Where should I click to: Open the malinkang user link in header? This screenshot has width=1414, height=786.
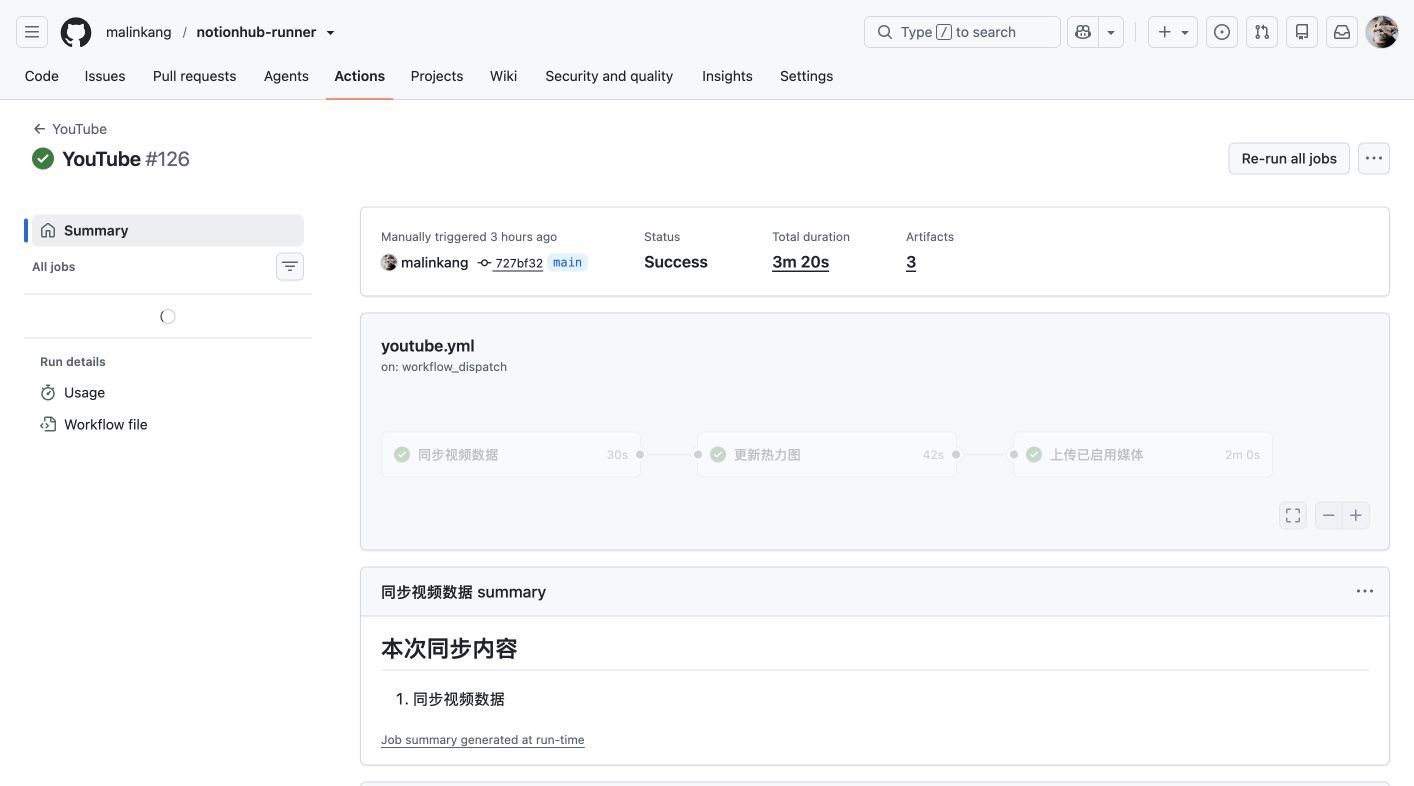pos(138,32)
